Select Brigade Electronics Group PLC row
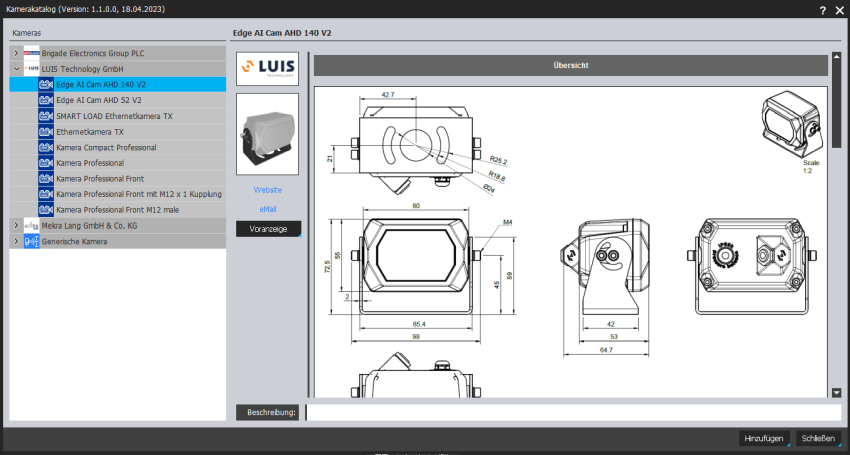The image size is (850, 455). pos(118,53)
